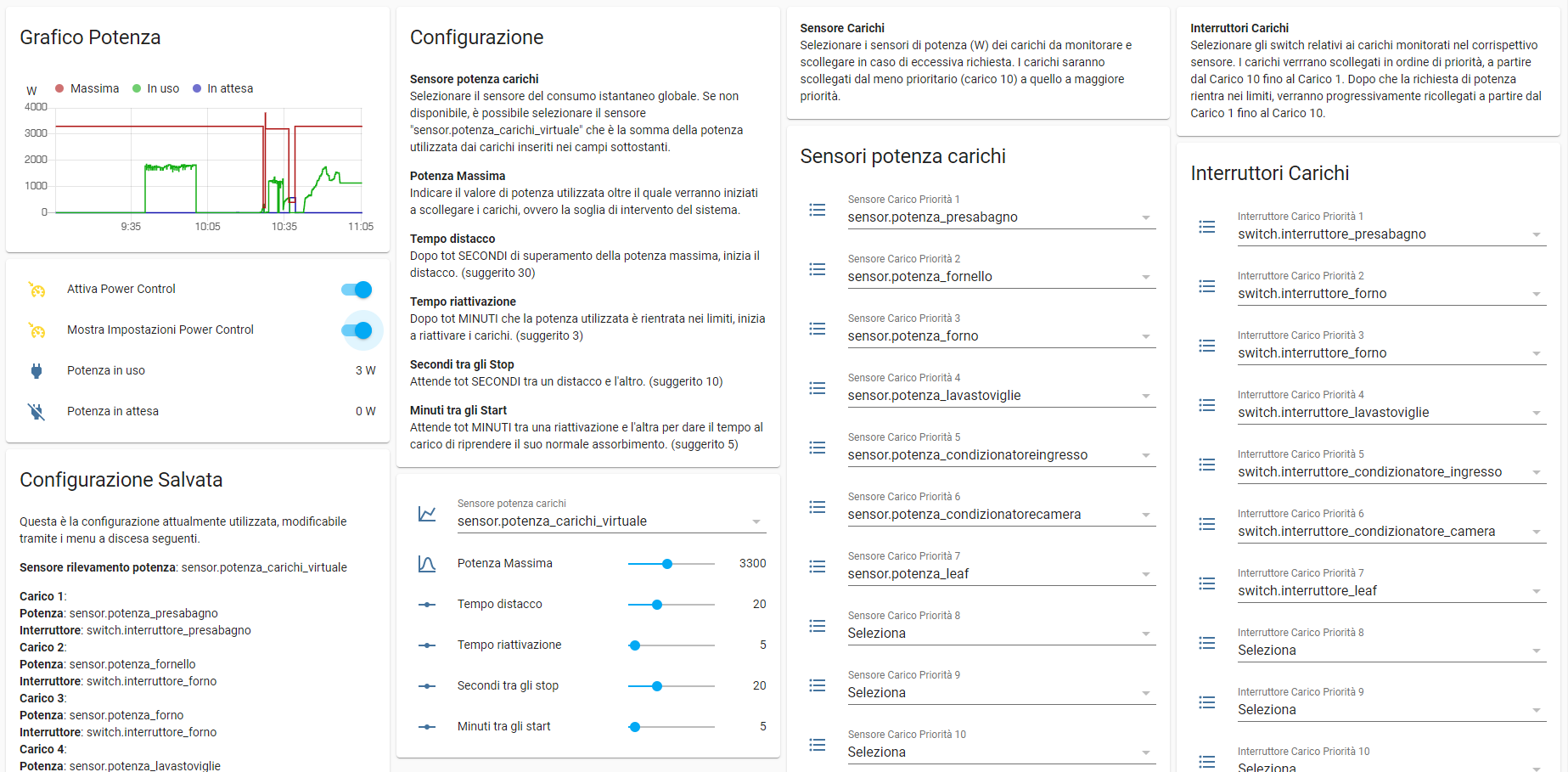Click the plug icon next to Potenza in uso
The height and width of the screenshot is (772, 1568).
pyautogui.click(x=37, y=370)
